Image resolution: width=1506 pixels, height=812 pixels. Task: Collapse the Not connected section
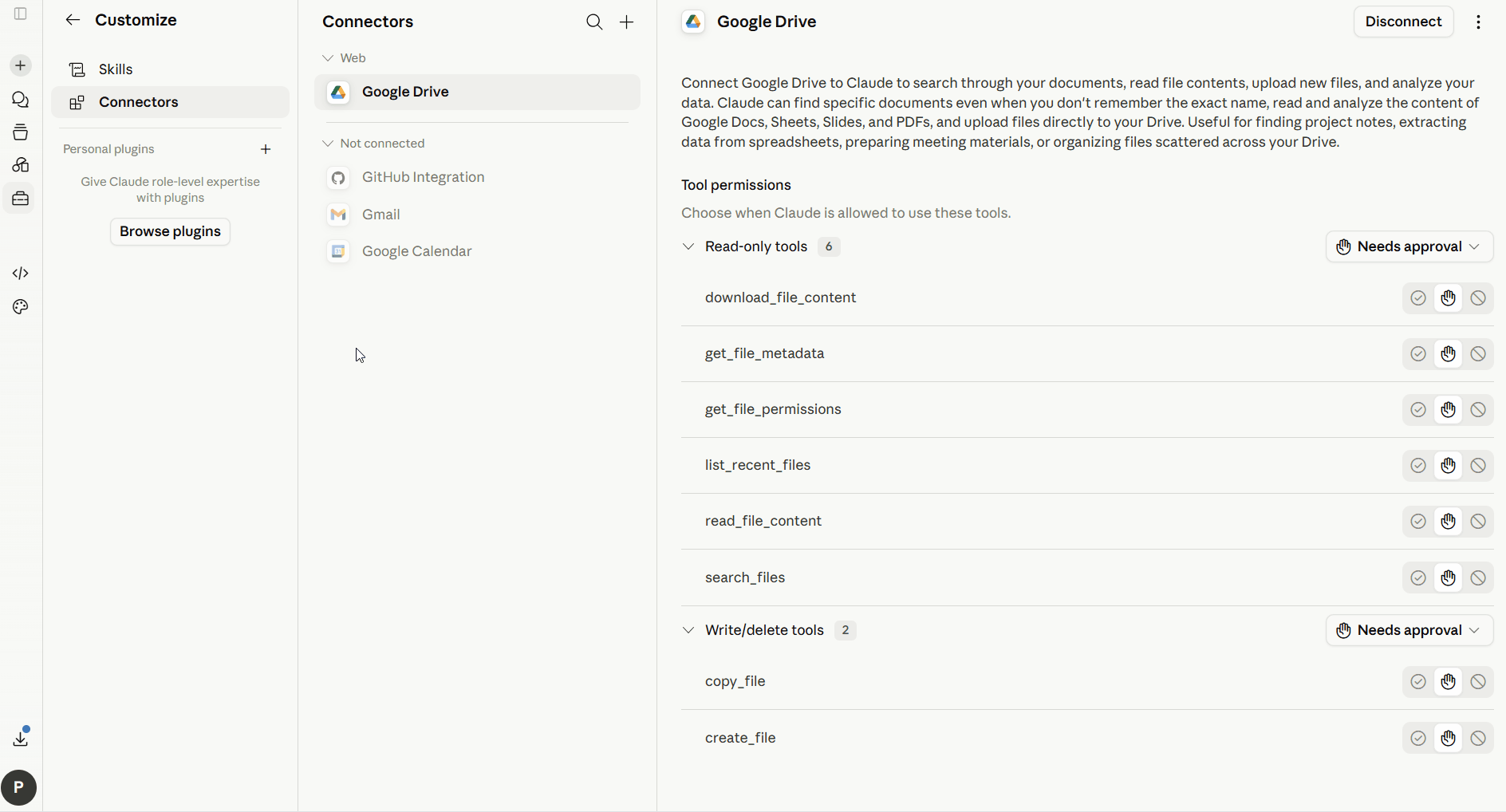(x=328, y=144)
